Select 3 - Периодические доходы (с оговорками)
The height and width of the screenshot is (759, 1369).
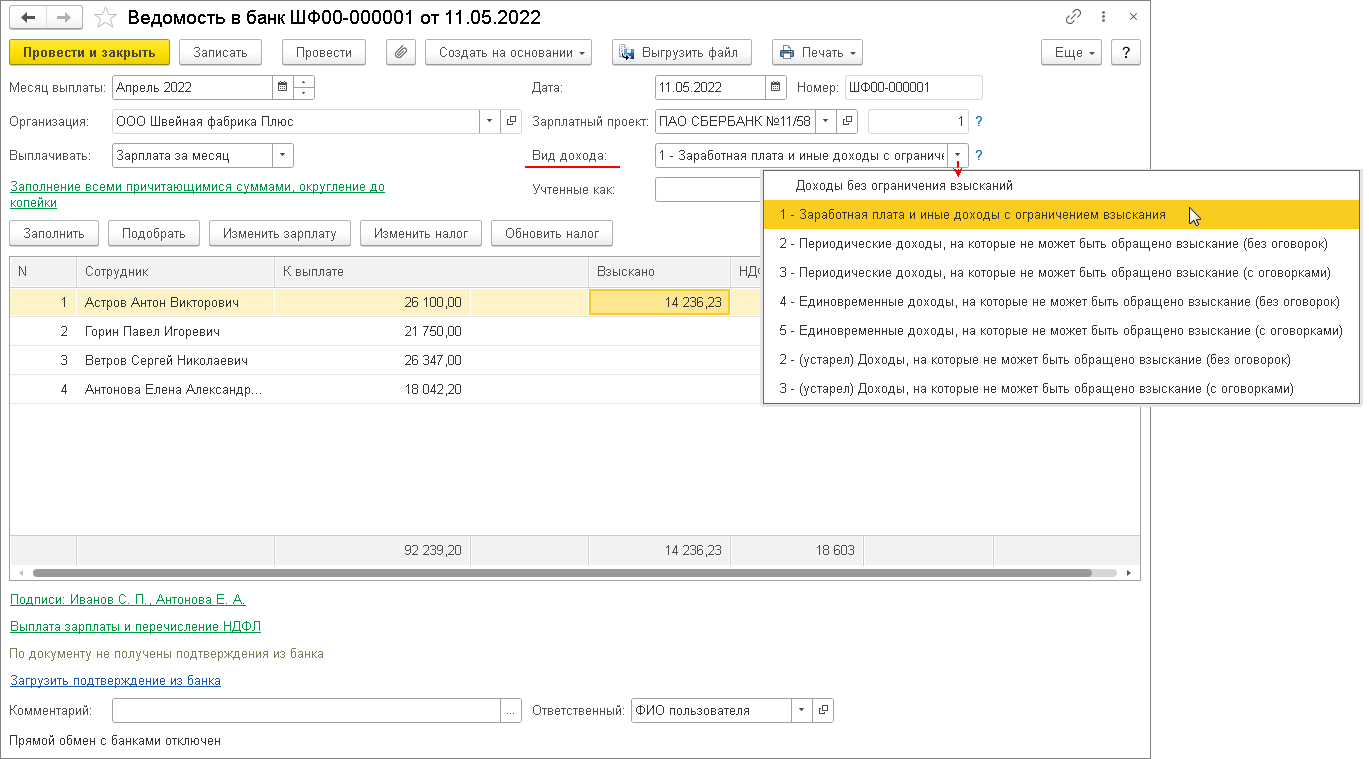click(1061, 273)
